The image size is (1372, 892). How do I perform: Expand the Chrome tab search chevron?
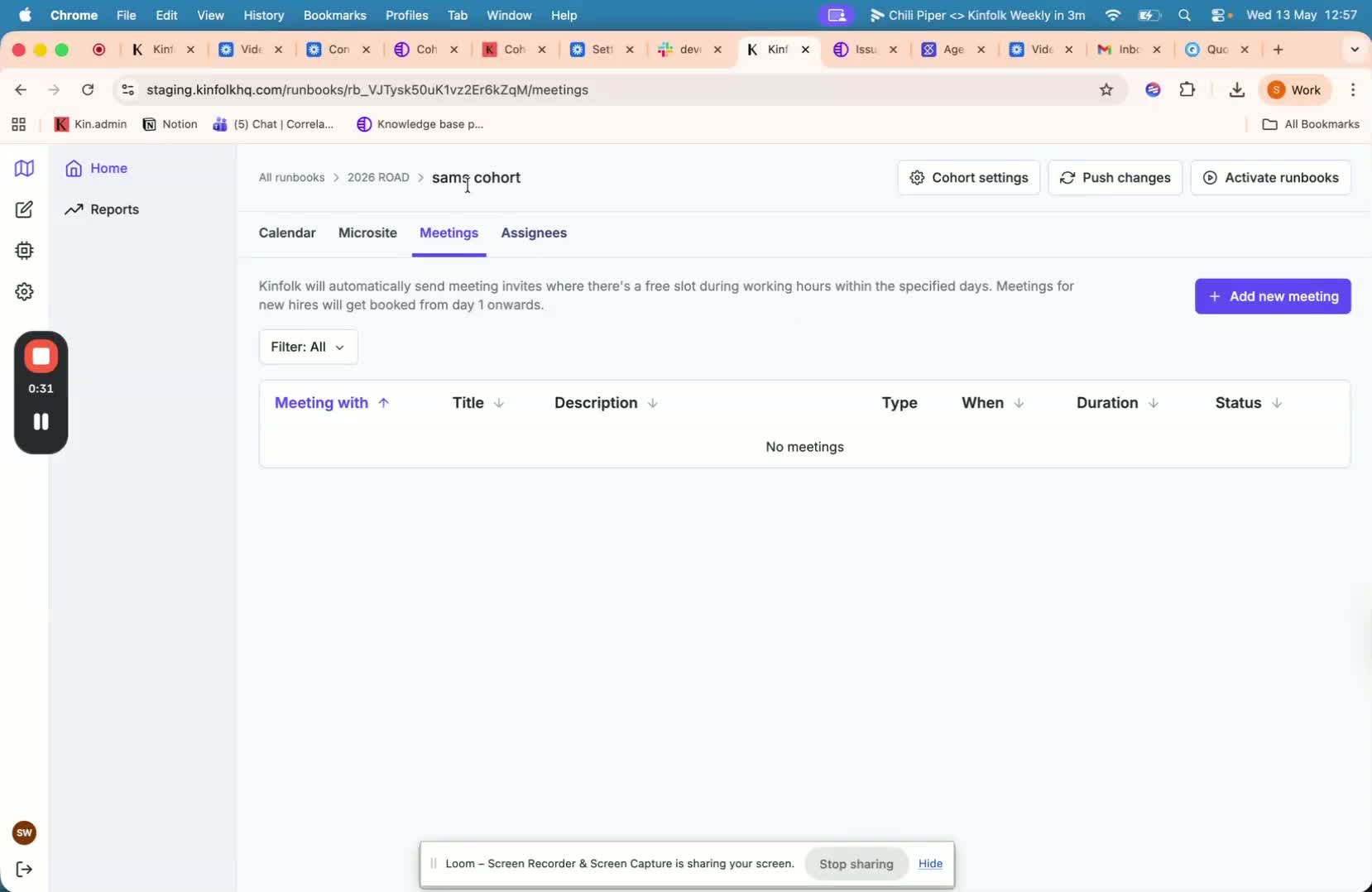pyautogui.click(x=1355, y=50)
